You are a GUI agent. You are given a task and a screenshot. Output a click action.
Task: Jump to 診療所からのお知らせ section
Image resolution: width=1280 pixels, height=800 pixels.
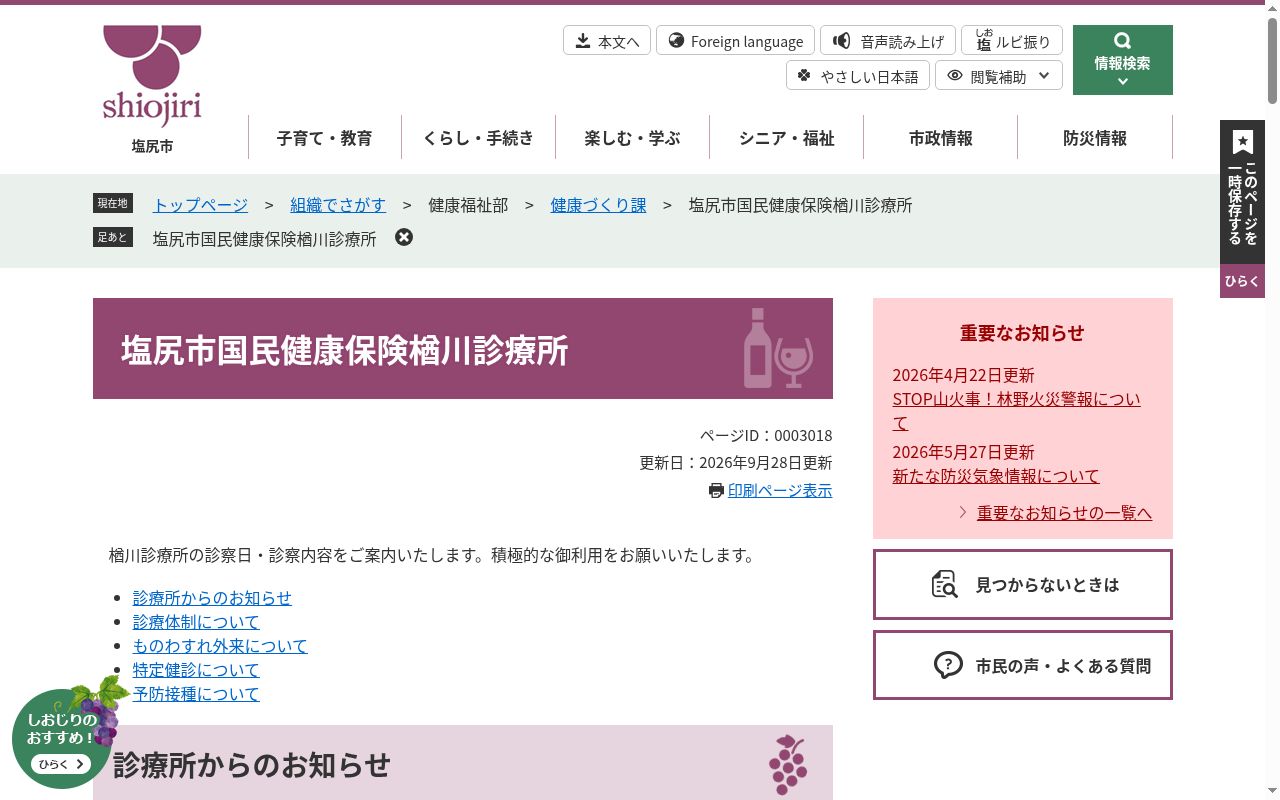pyautogui.click(x=212, y=598)
